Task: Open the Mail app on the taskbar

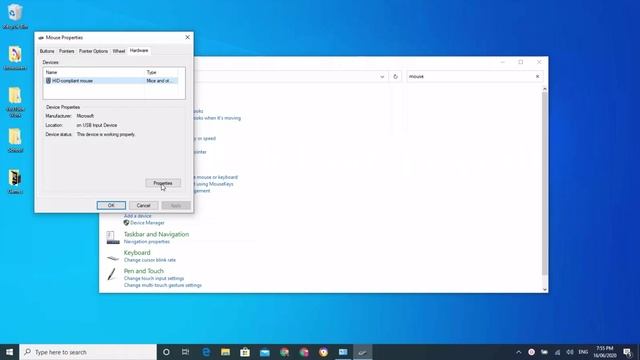Action: pyautogui.click(x=264, y=352)
